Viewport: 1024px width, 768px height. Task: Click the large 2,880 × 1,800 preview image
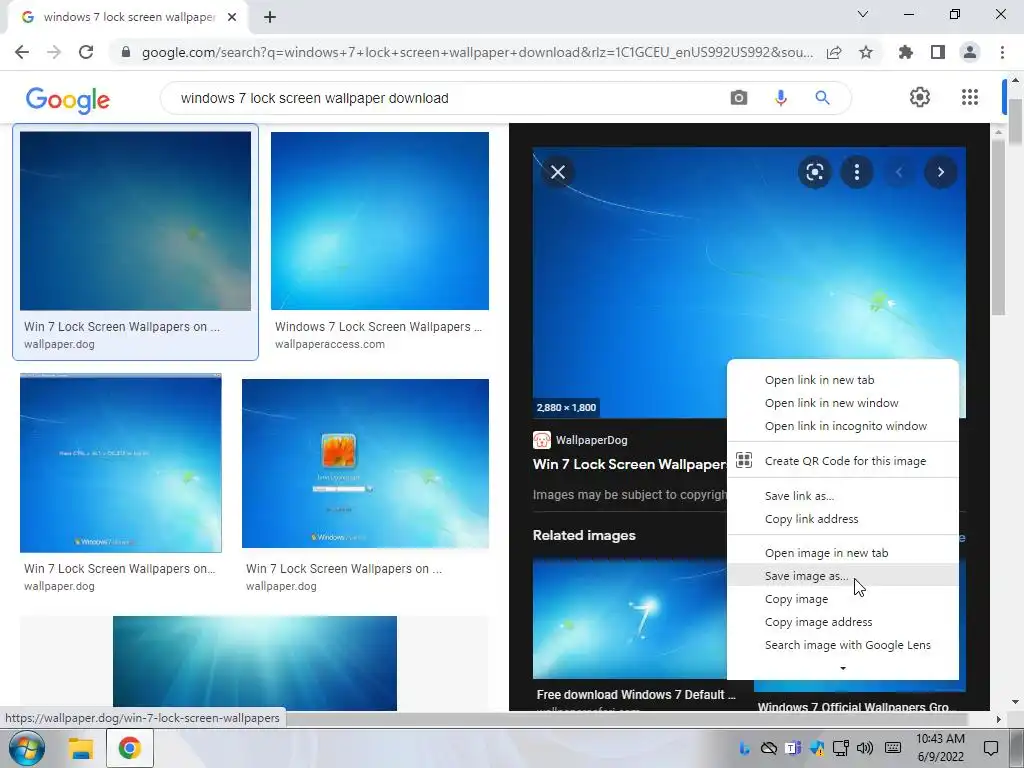point(749,282)
